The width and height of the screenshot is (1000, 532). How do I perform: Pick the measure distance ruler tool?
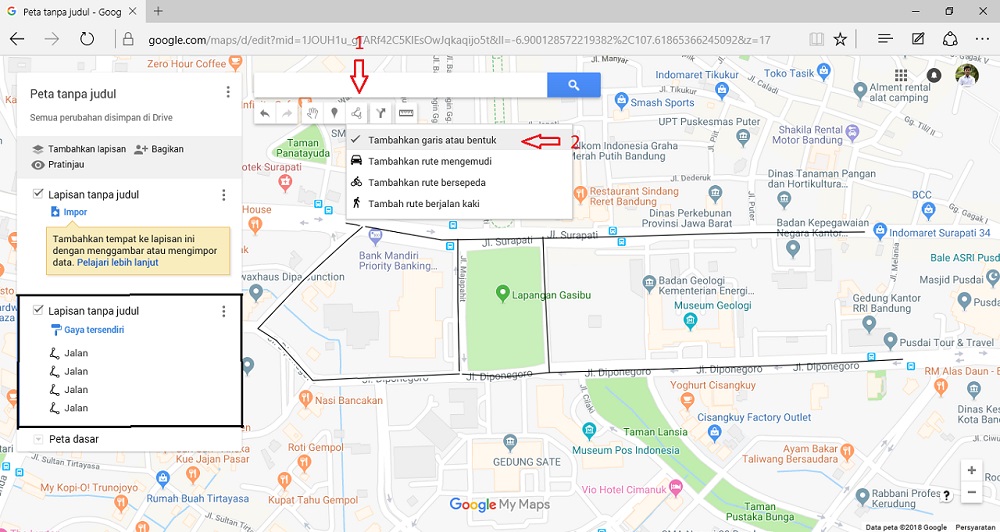(x=406, y=114)
